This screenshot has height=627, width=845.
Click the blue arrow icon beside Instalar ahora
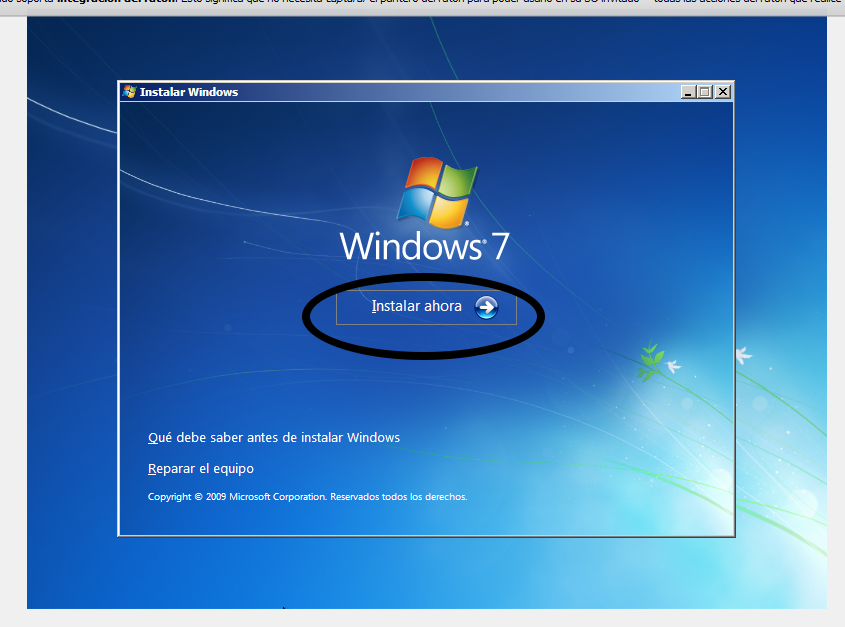pos(486,307)
